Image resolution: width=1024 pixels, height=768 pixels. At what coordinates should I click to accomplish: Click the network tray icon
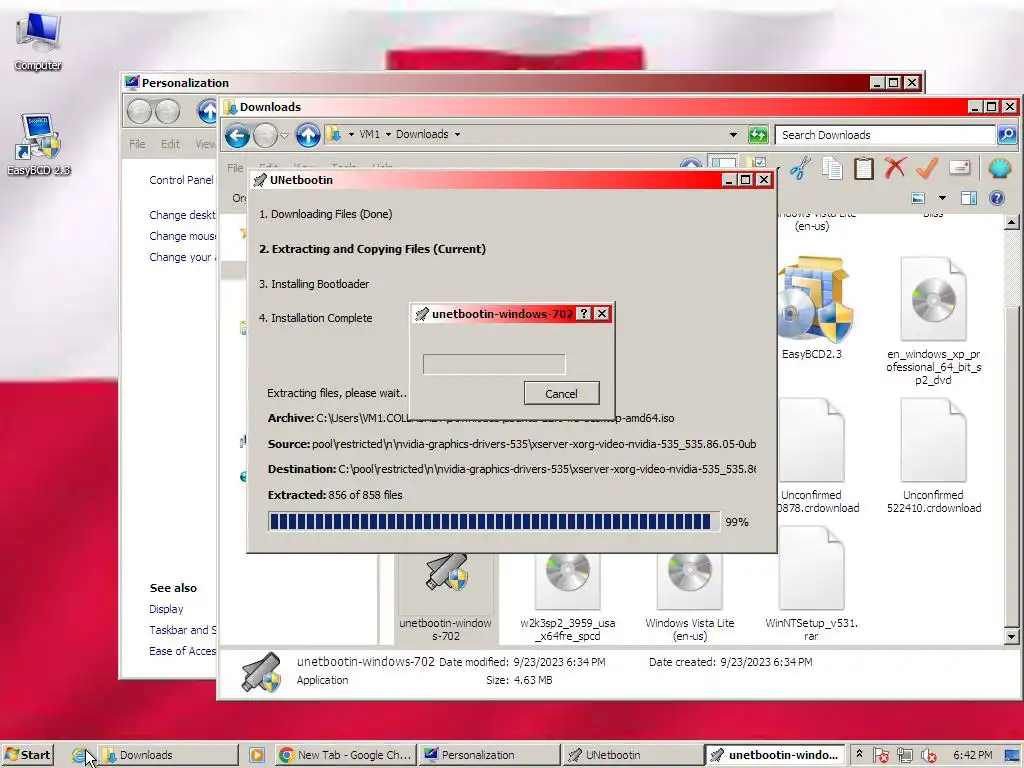pos(904,756)
